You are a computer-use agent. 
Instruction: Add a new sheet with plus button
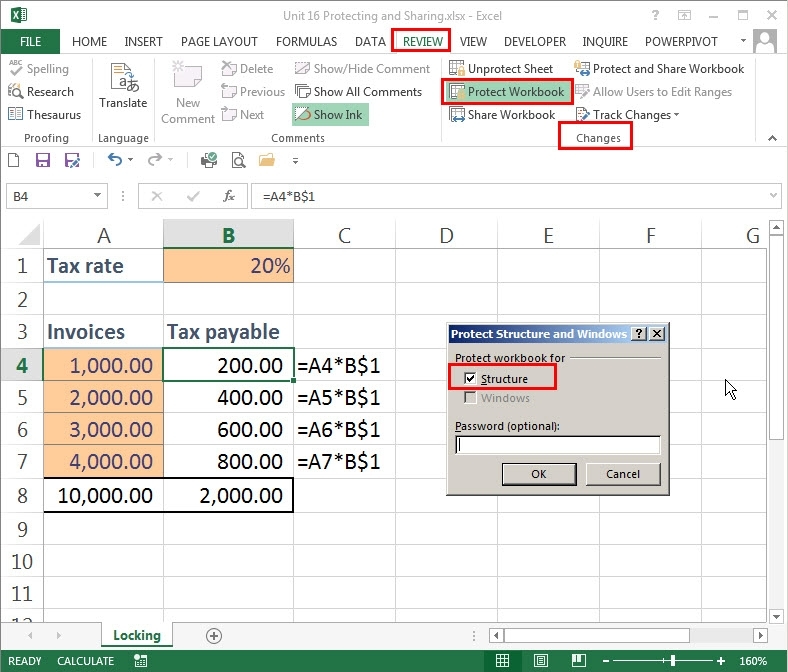tap(214, 636)
